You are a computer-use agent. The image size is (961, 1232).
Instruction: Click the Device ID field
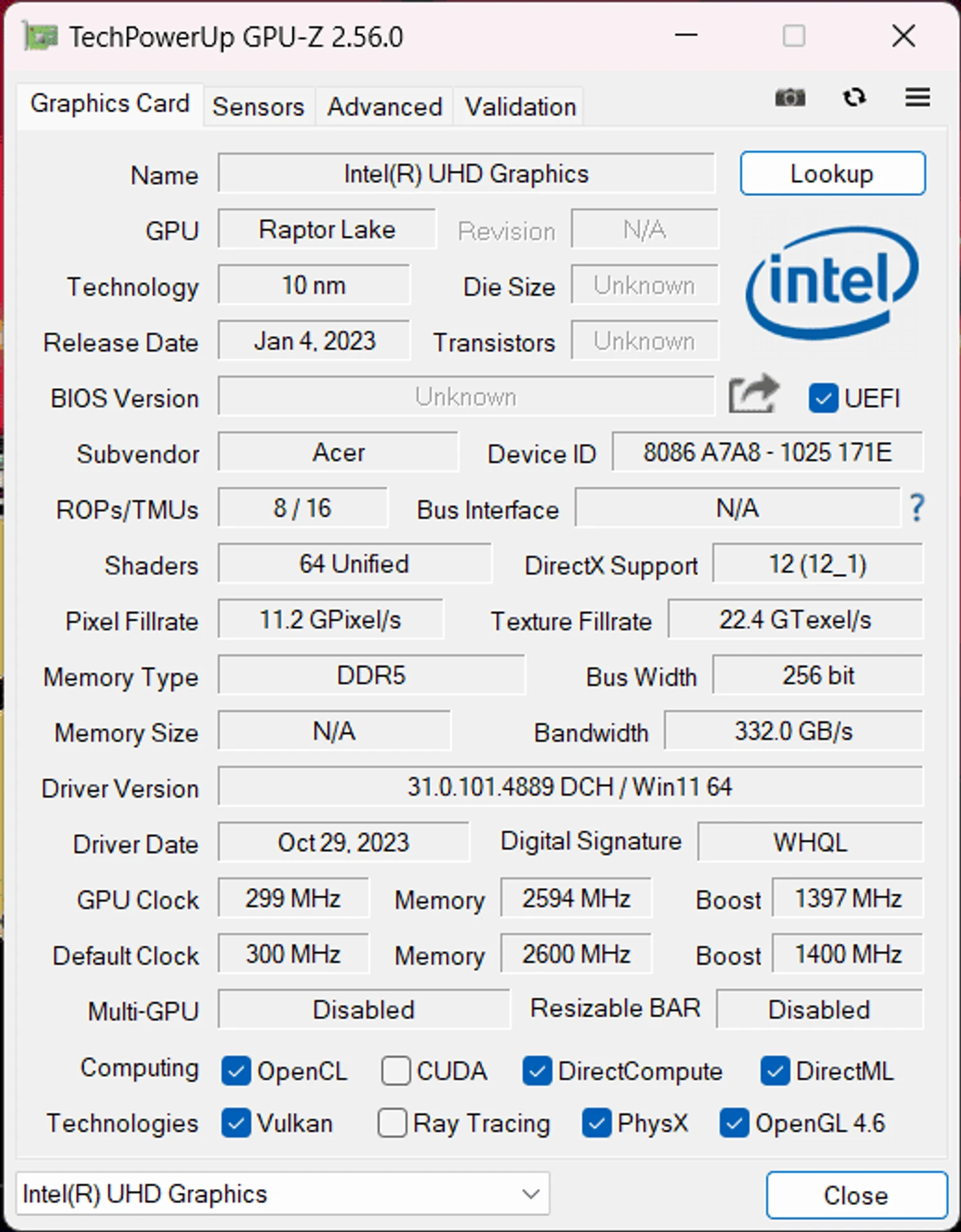pos(768,452)
